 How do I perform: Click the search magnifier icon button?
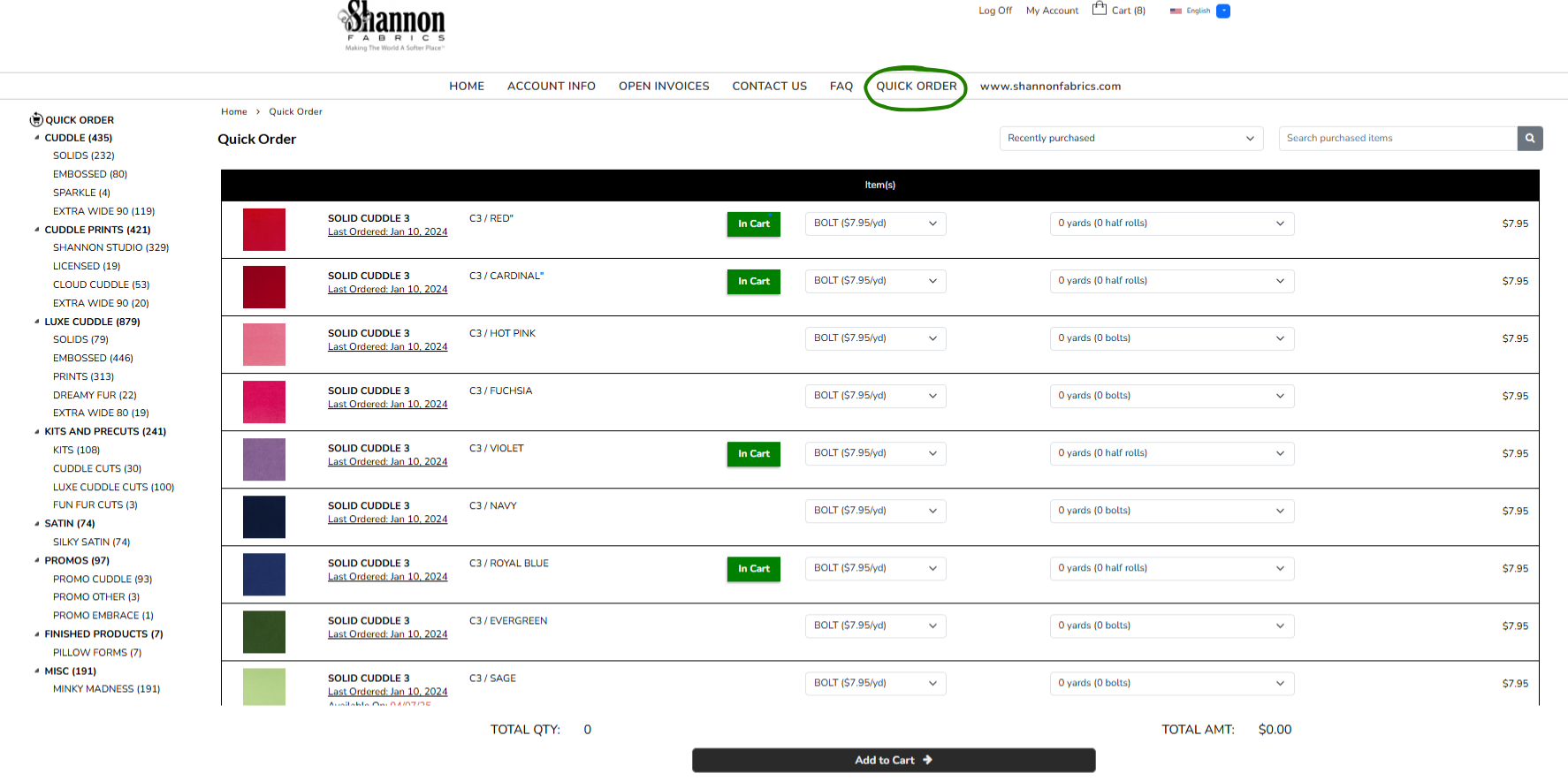point(1529,139)
